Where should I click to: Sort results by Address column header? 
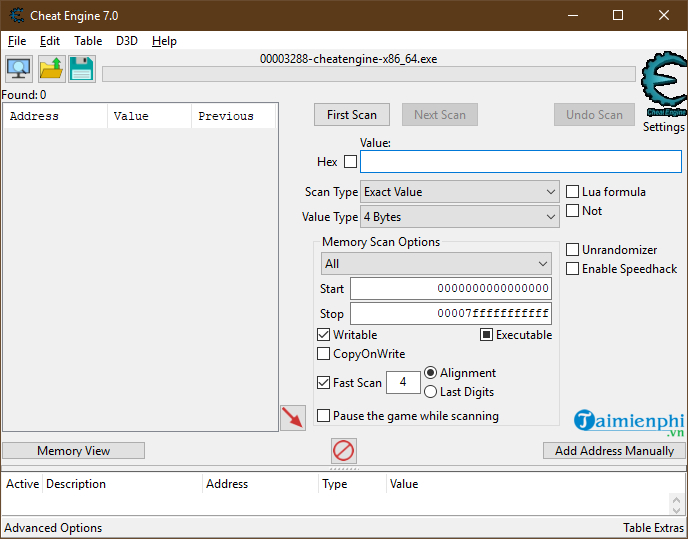(x=55, y=116)
